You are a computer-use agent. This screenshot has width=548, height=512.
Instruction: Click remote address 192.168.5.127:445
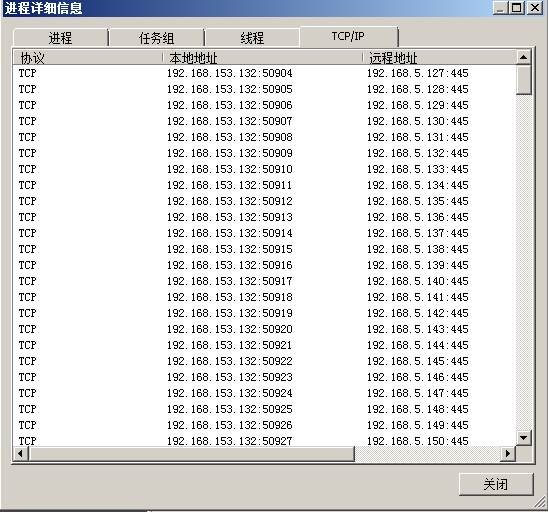pyautogui.click(x=418, y=73)
